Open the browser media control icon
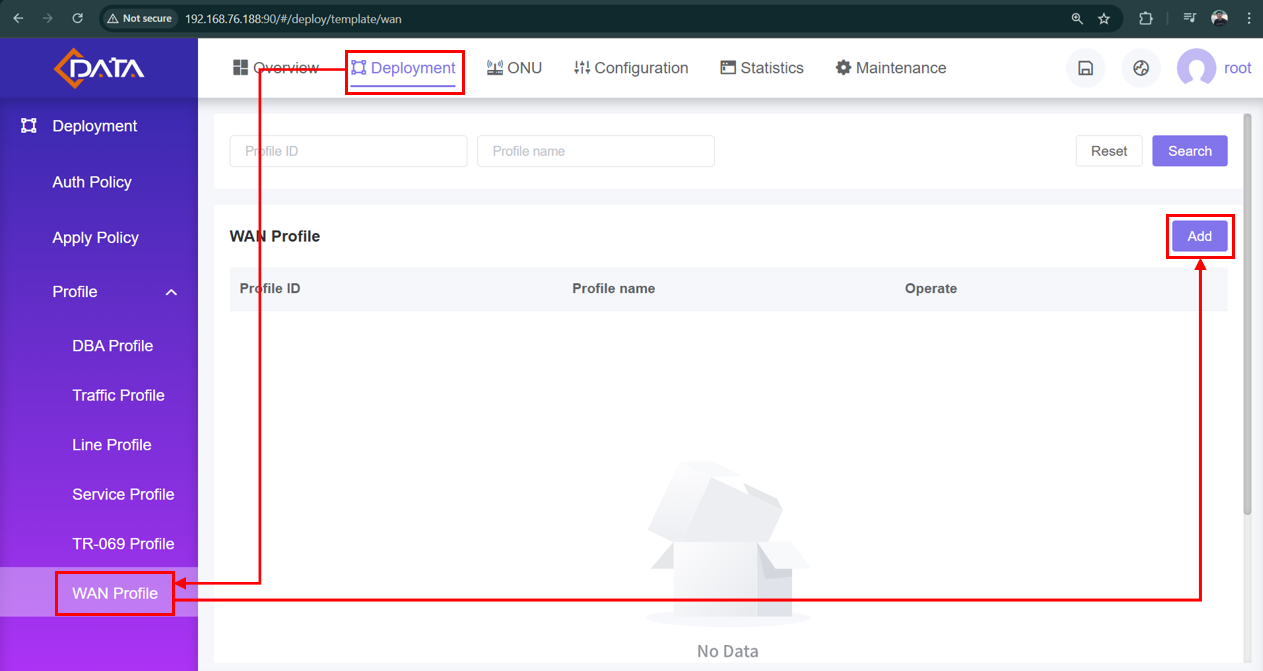The height and width of the screenshot is (671, 1263). 1190,18
